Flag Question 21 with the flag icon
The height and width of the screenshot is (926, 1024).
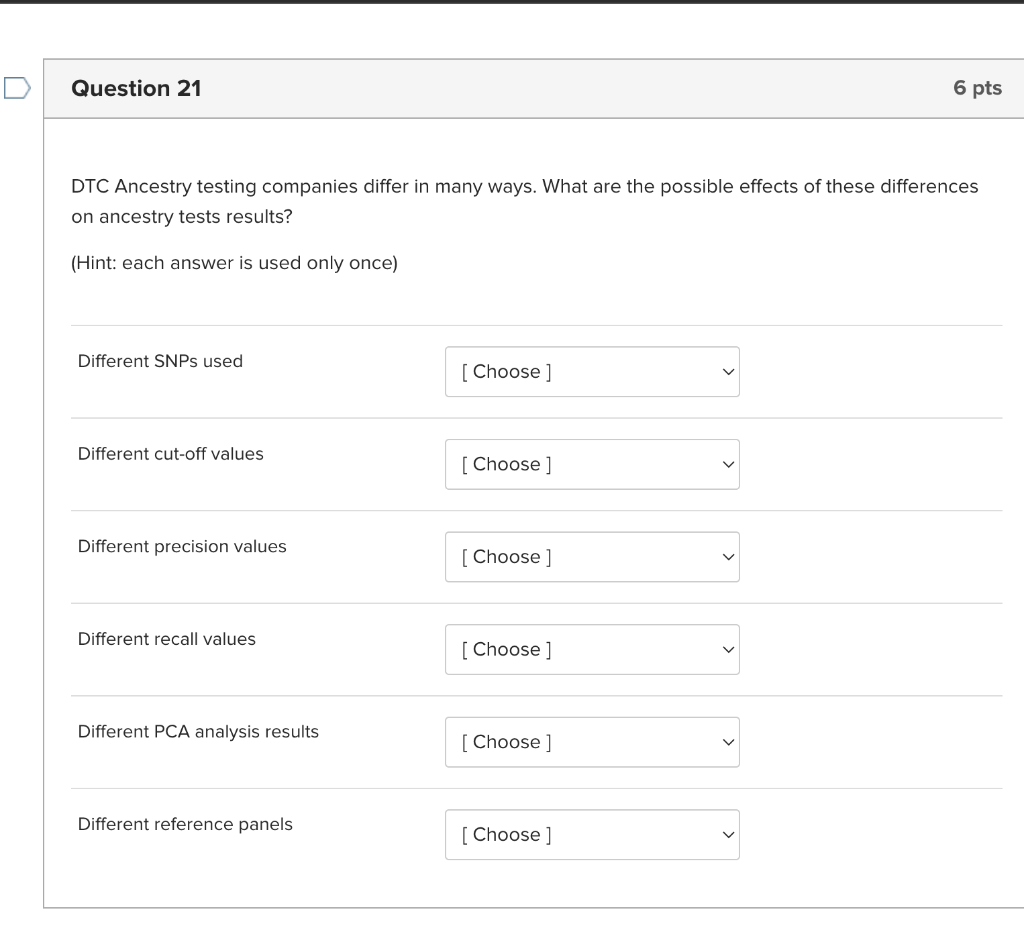click(16, 89)
